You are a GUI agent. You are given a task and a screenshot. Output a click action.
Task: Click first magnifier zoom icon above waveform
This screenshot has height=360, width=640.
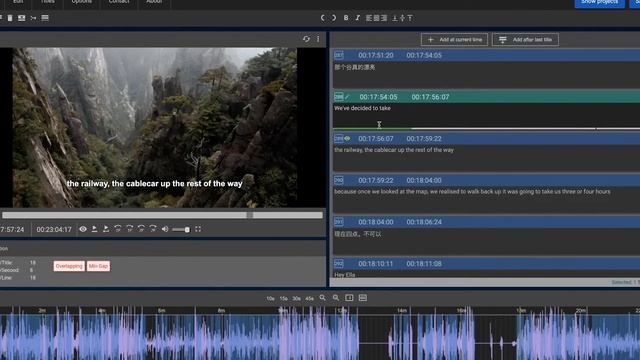(322, 298)
